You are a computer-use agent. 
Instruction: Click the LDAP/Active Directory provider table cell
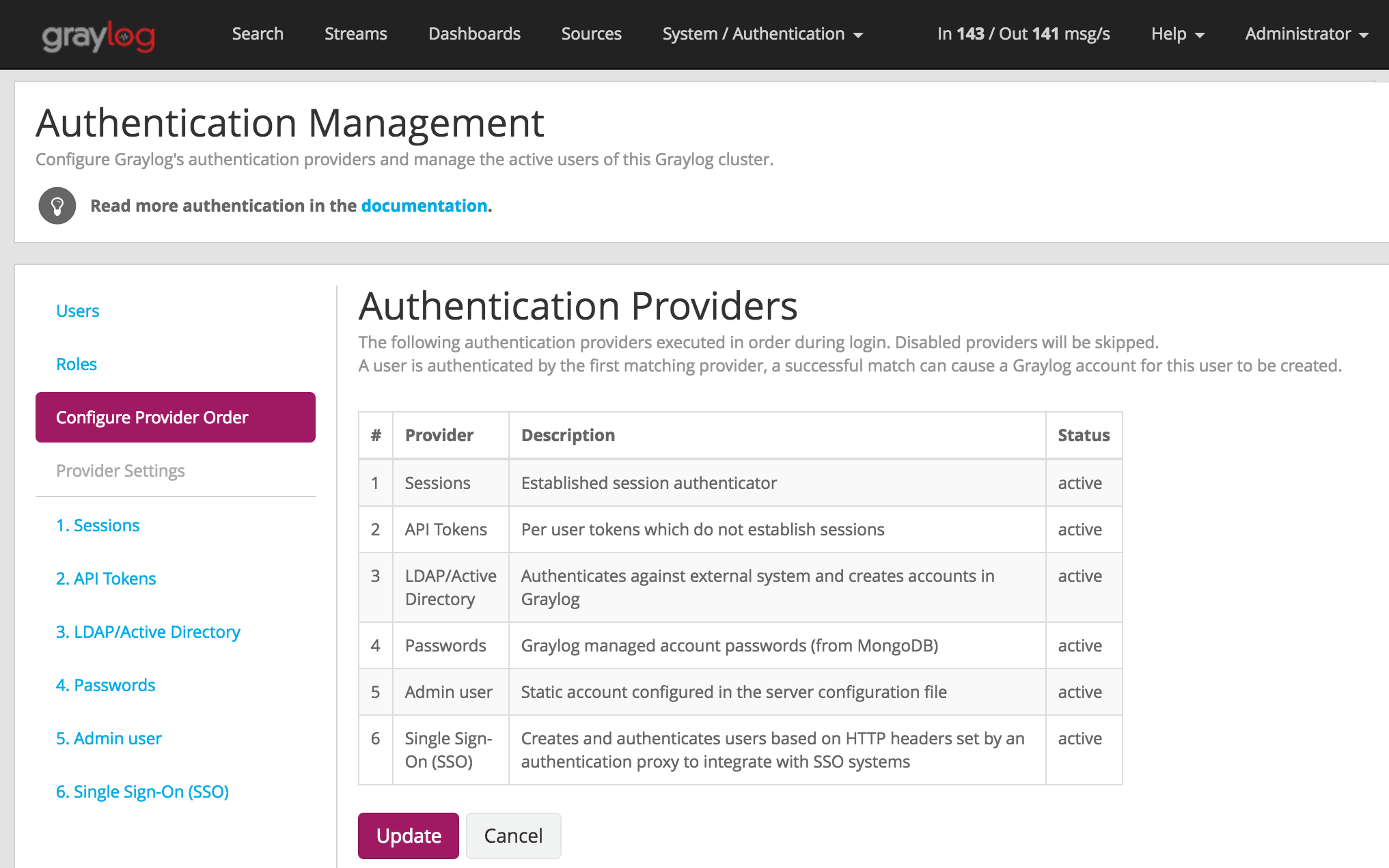pyautogui.click(x=450, y=587)
